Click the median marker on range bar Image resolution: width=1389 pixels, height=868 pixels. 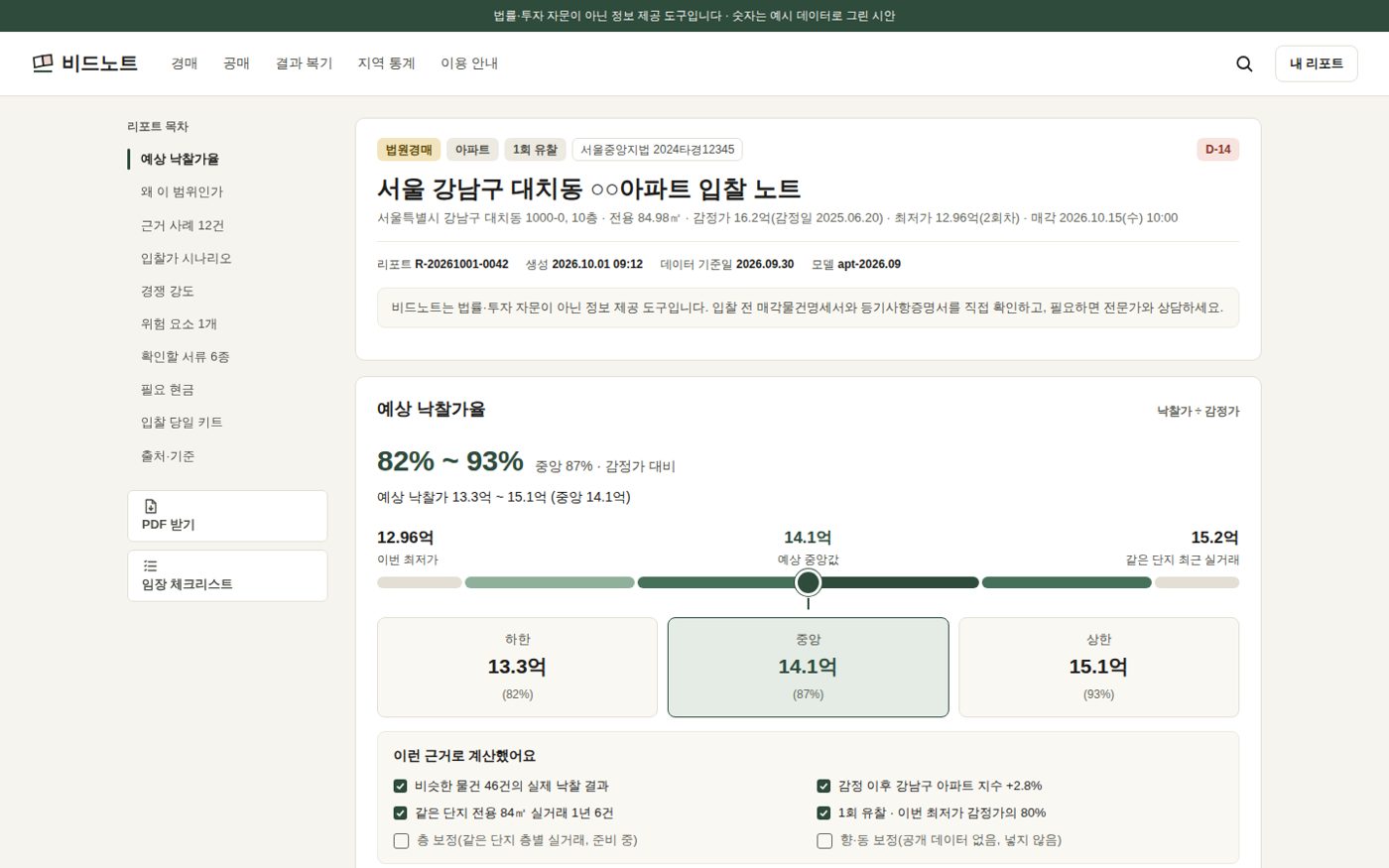808,582
